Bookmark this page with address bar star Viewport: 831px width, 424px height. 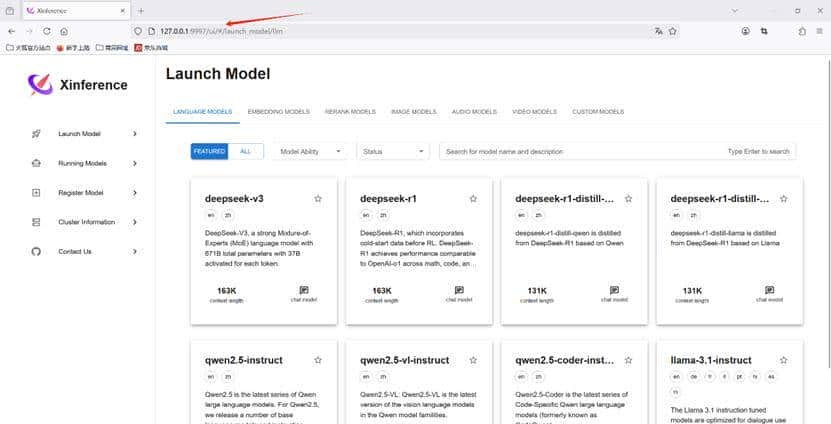[x=673, y=31]
